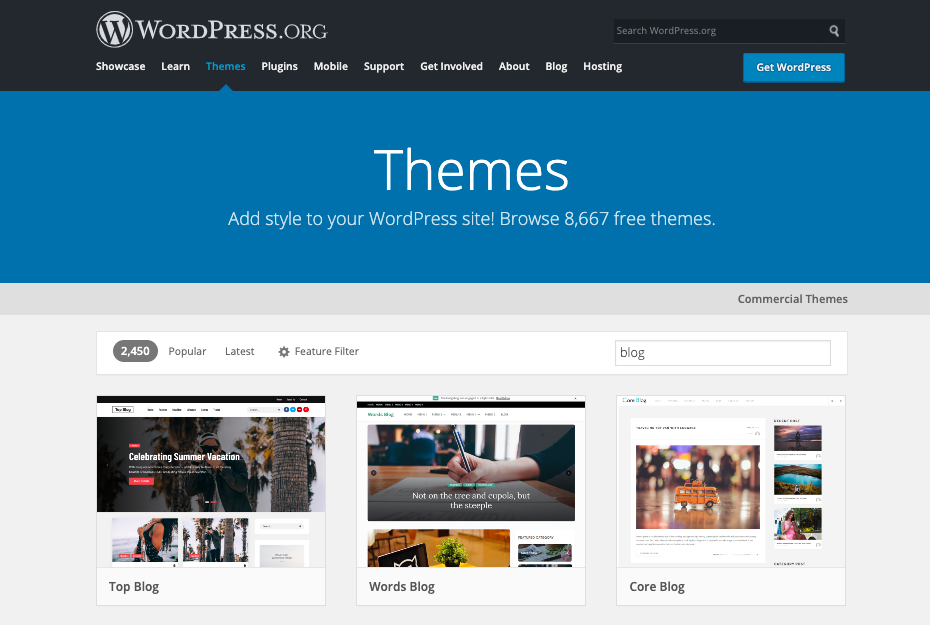Open the Commercial Themes link
This screenshot has height=625, width=930.
[x=792, y=299]
